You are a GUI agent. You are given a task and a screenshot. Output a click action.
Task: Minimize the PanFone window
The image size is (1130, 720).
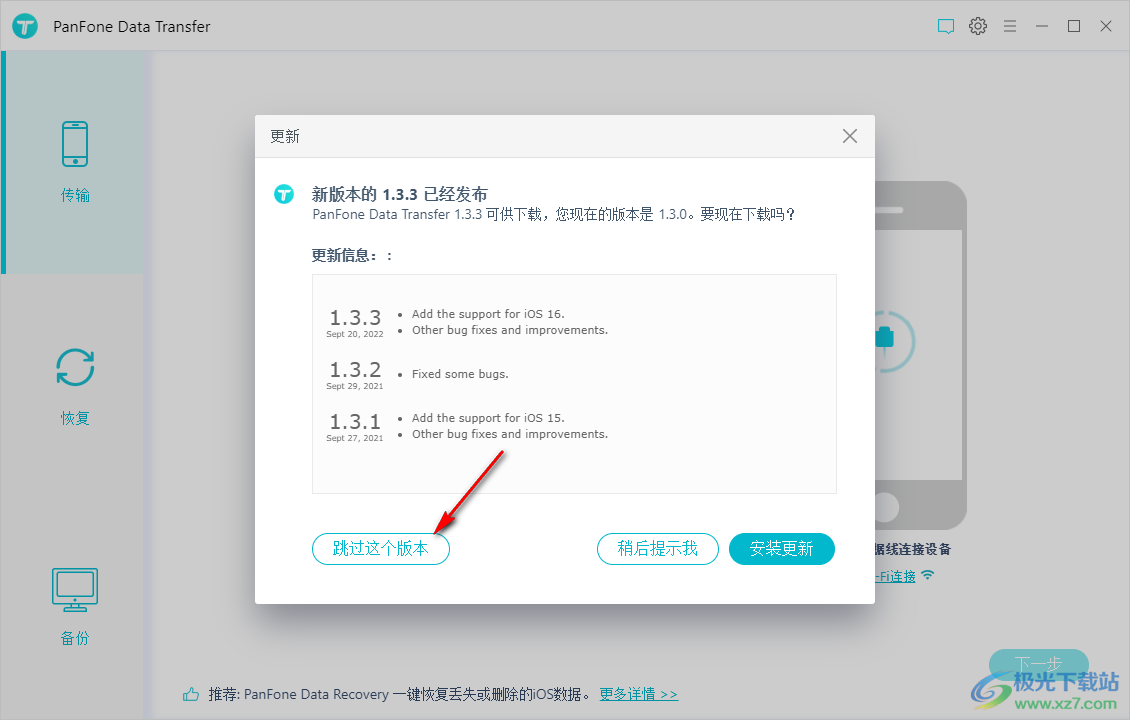1042,26
